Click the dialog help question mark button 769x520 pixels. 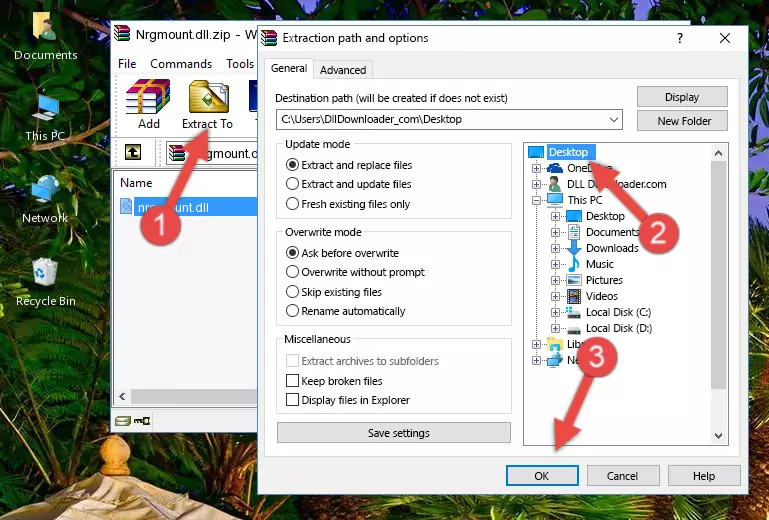(x=680, y=38)
